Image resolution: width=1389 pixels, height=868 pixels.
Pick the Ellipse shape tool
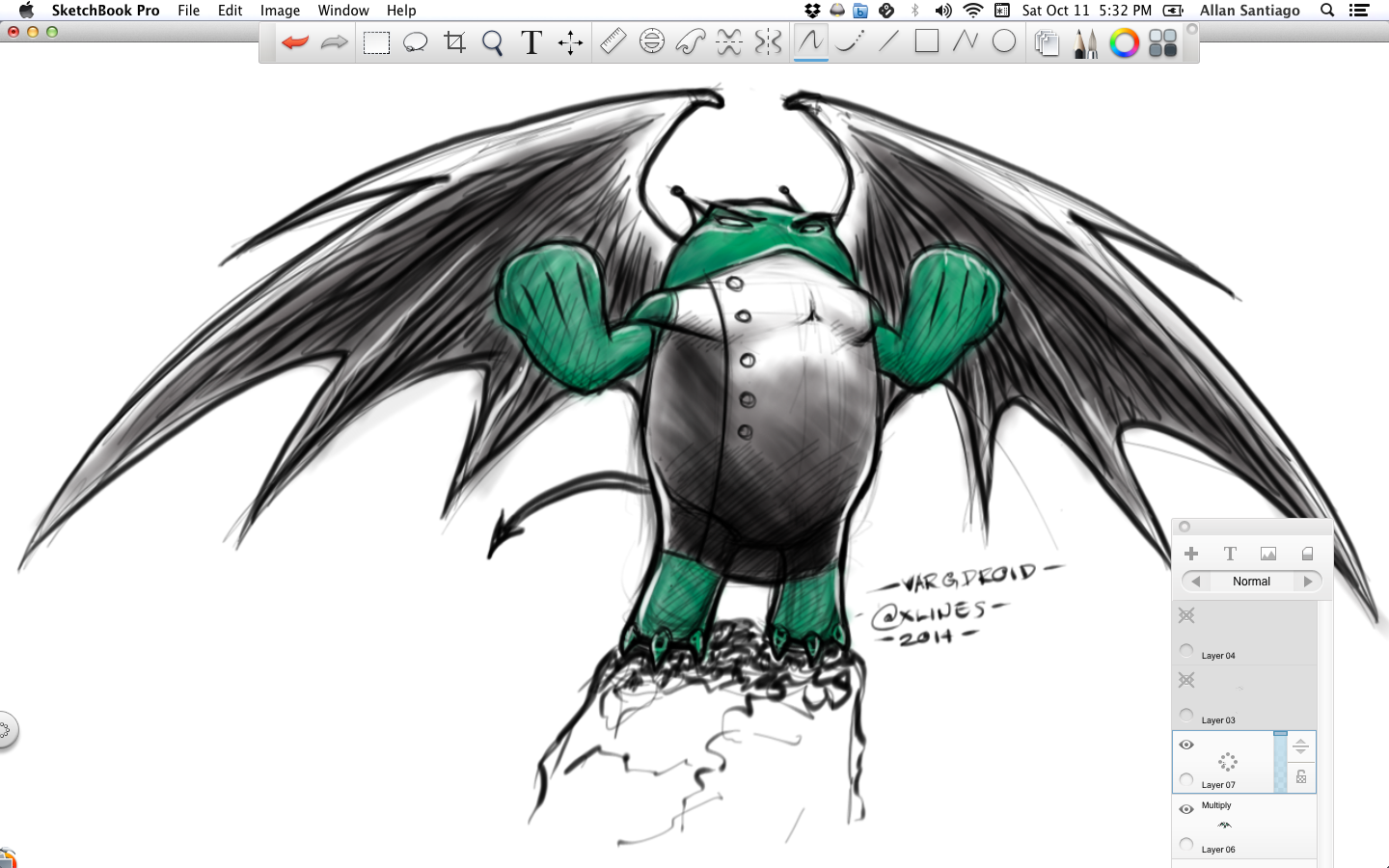[x=1003, y=42]
